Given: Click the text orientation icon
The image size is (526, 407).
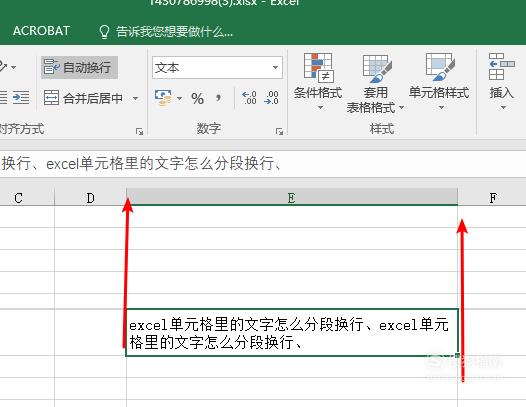Looking at the screenshot, I should pyautogui.click(x=3, y=66).
